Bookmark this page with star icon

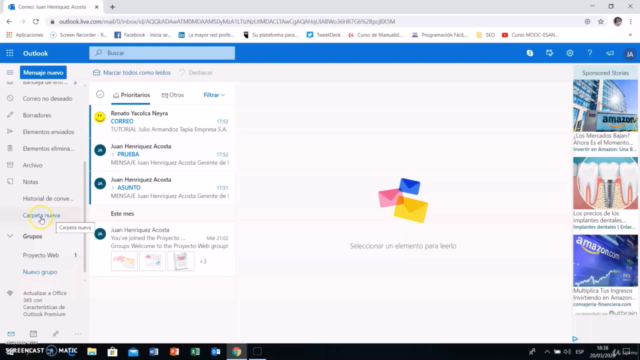601,22
